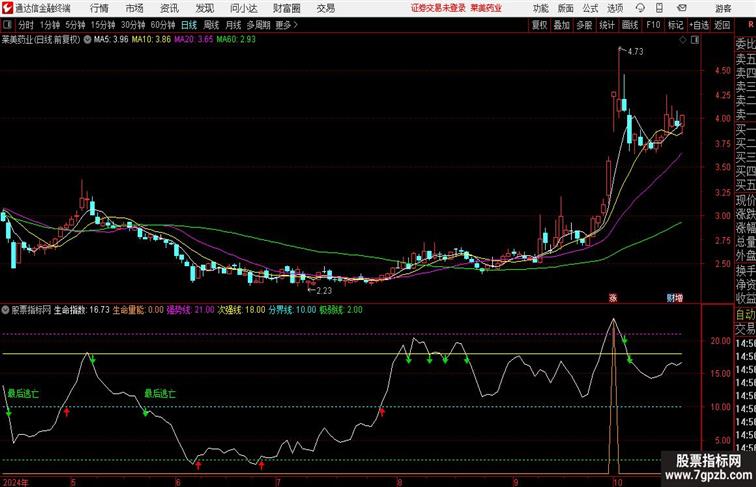
Task: Click the 自动 label in right panel
Action: (x=745, y=314)
